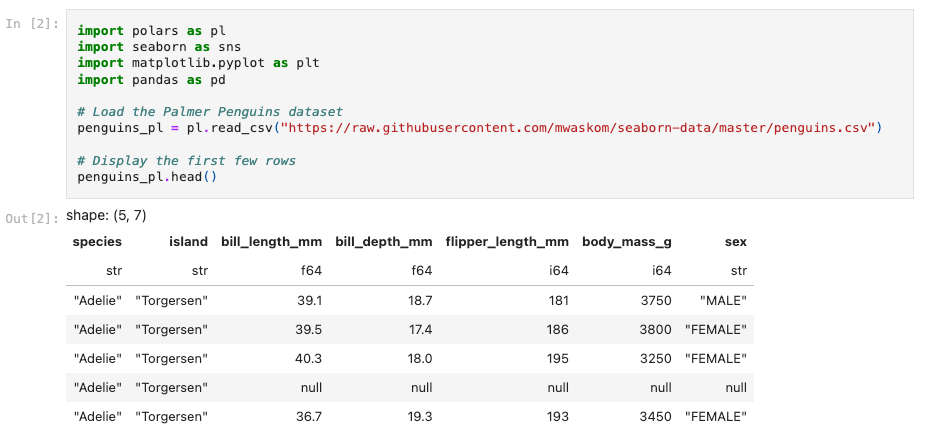
Task: Click the bill_depth_mm column header
Action: [384, 241]
